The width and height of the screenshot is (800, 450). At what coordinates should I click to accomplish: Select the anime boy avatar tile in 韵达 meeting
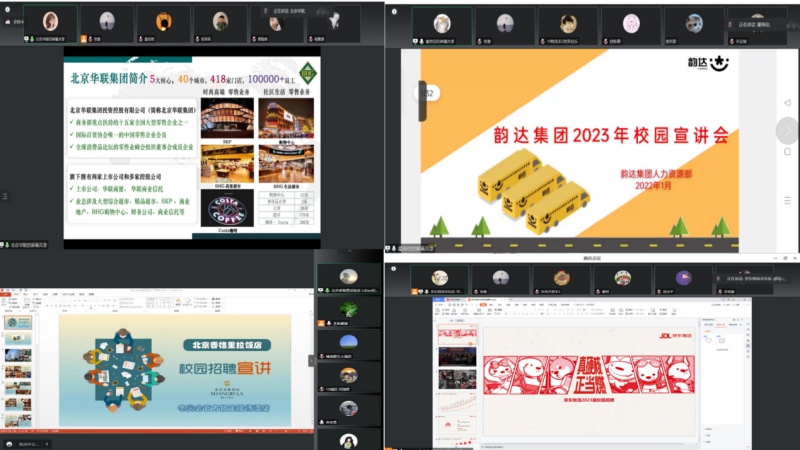[568, 26]
